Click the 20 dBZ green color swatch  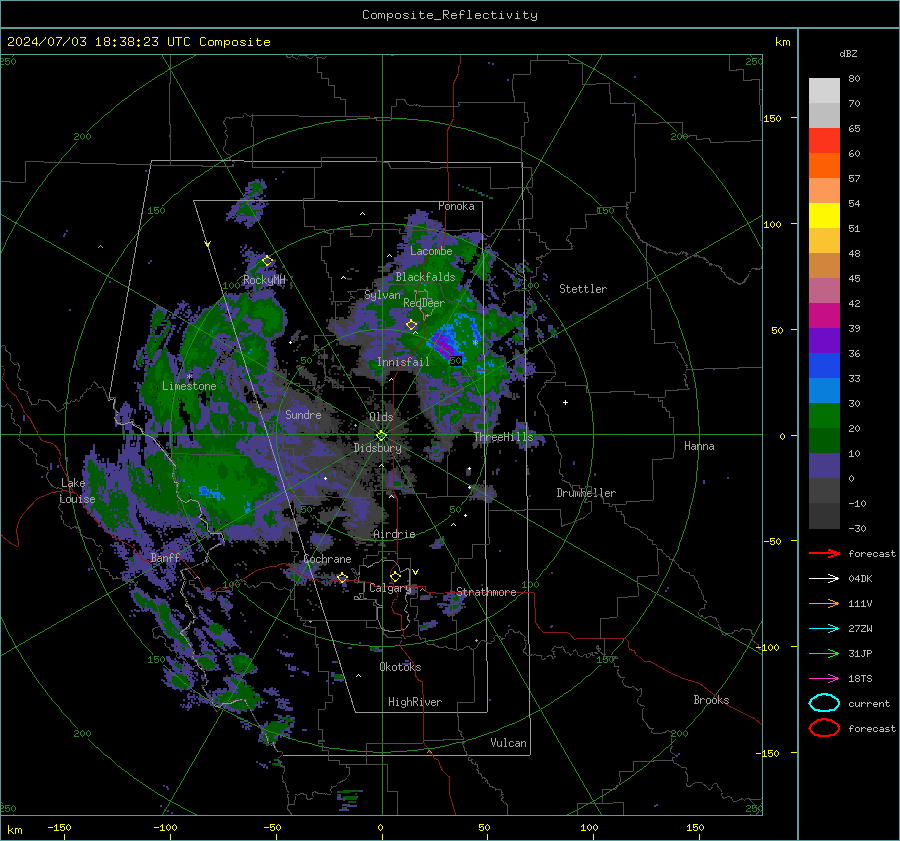click(824, 440)
